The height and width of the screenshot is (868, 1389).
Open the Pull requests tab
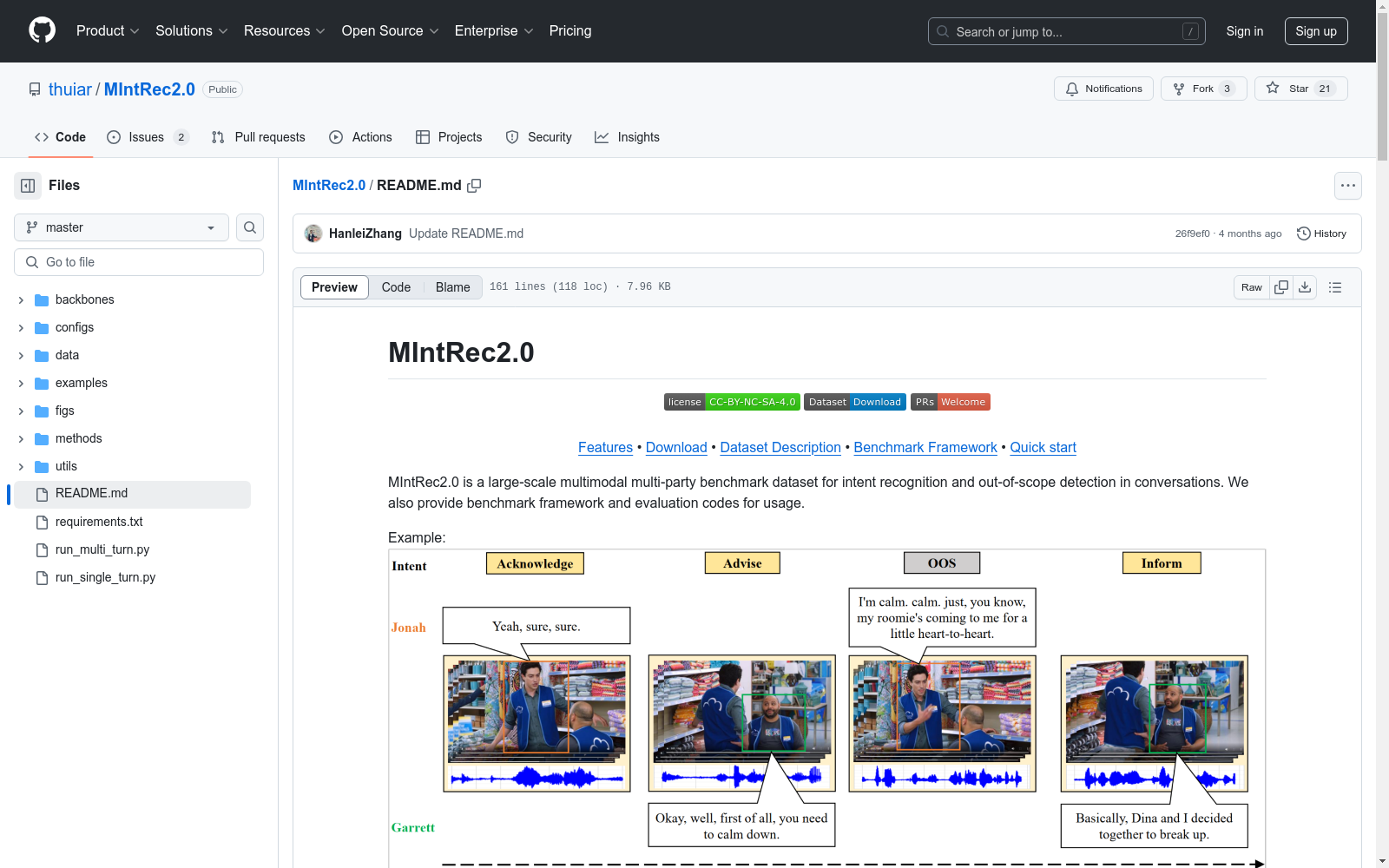(258, 137)
